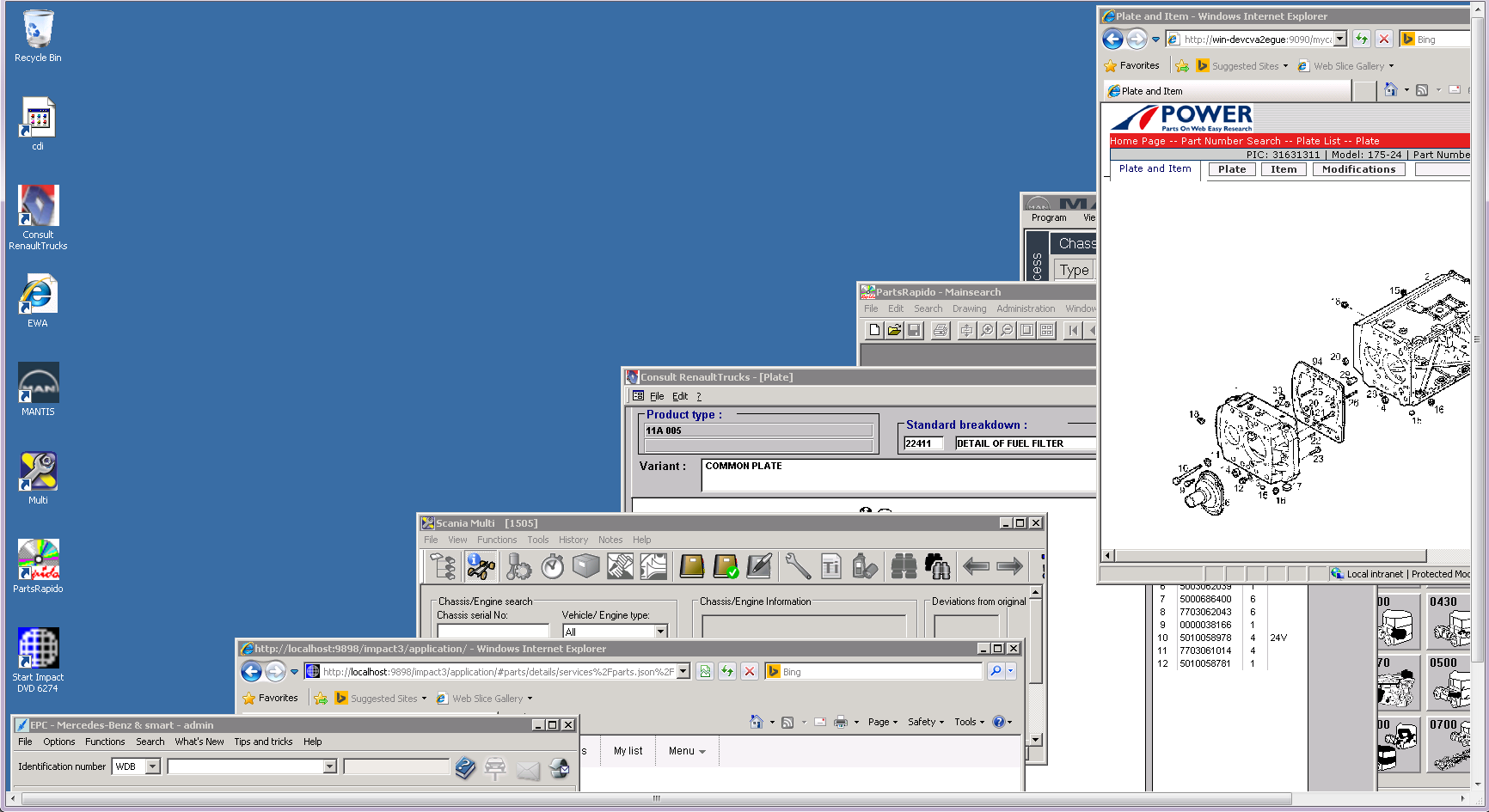1489x812 pixels.
Task: Open the History menu in Scania Multi
Action: coord(573,540)
